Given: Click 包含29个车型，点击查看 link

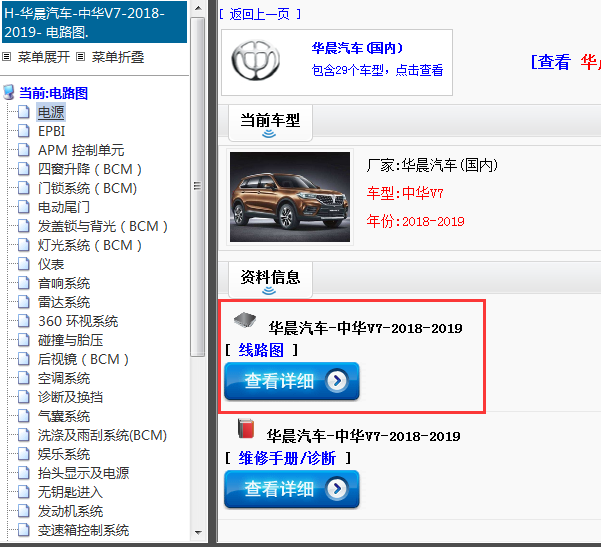Looking at the screenshot, I should point(378,70).
